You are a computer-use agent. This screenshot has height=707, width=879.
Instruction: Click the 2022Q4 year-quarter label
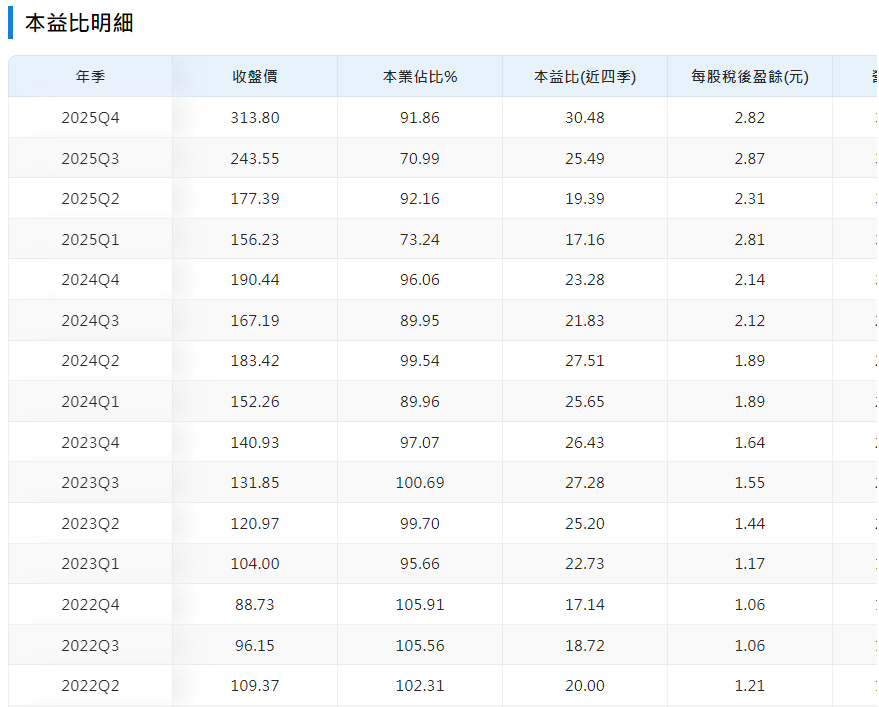point(90,604)
